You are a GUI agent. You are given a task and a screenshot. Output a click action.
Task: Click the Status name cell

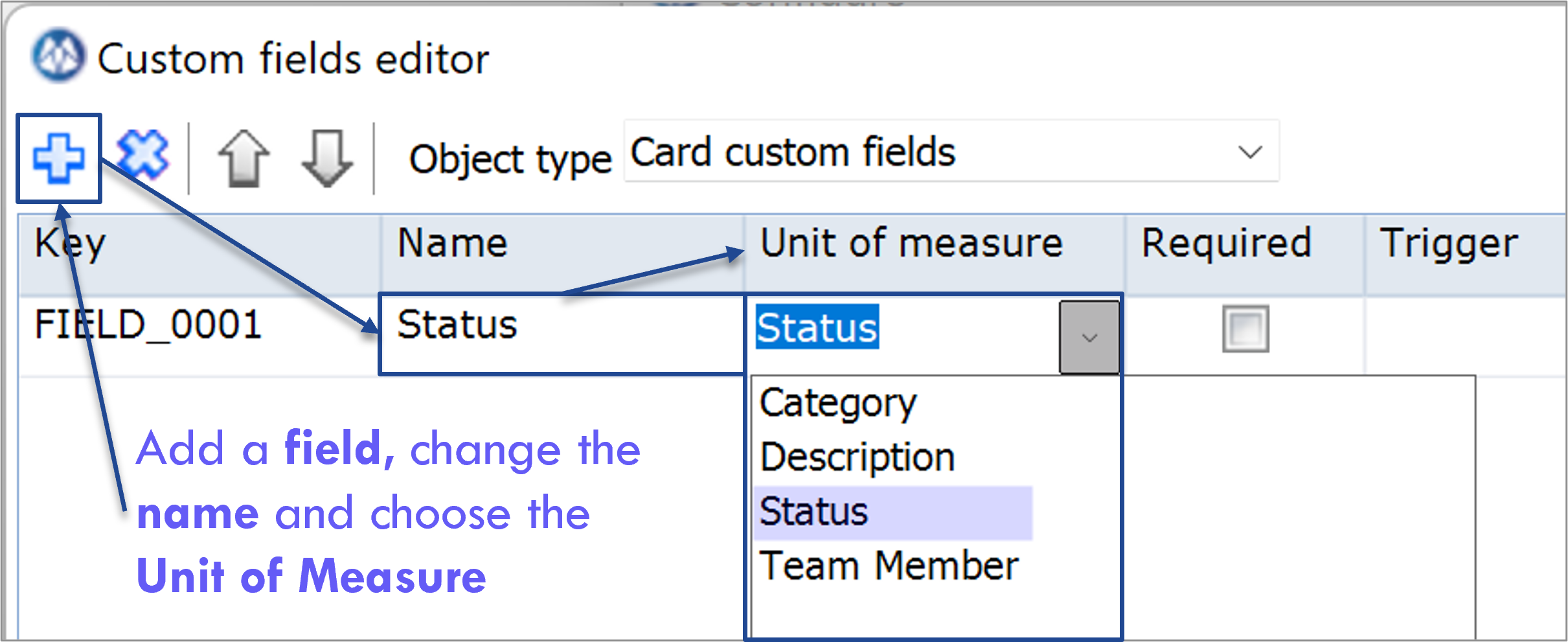click(562, 334)
